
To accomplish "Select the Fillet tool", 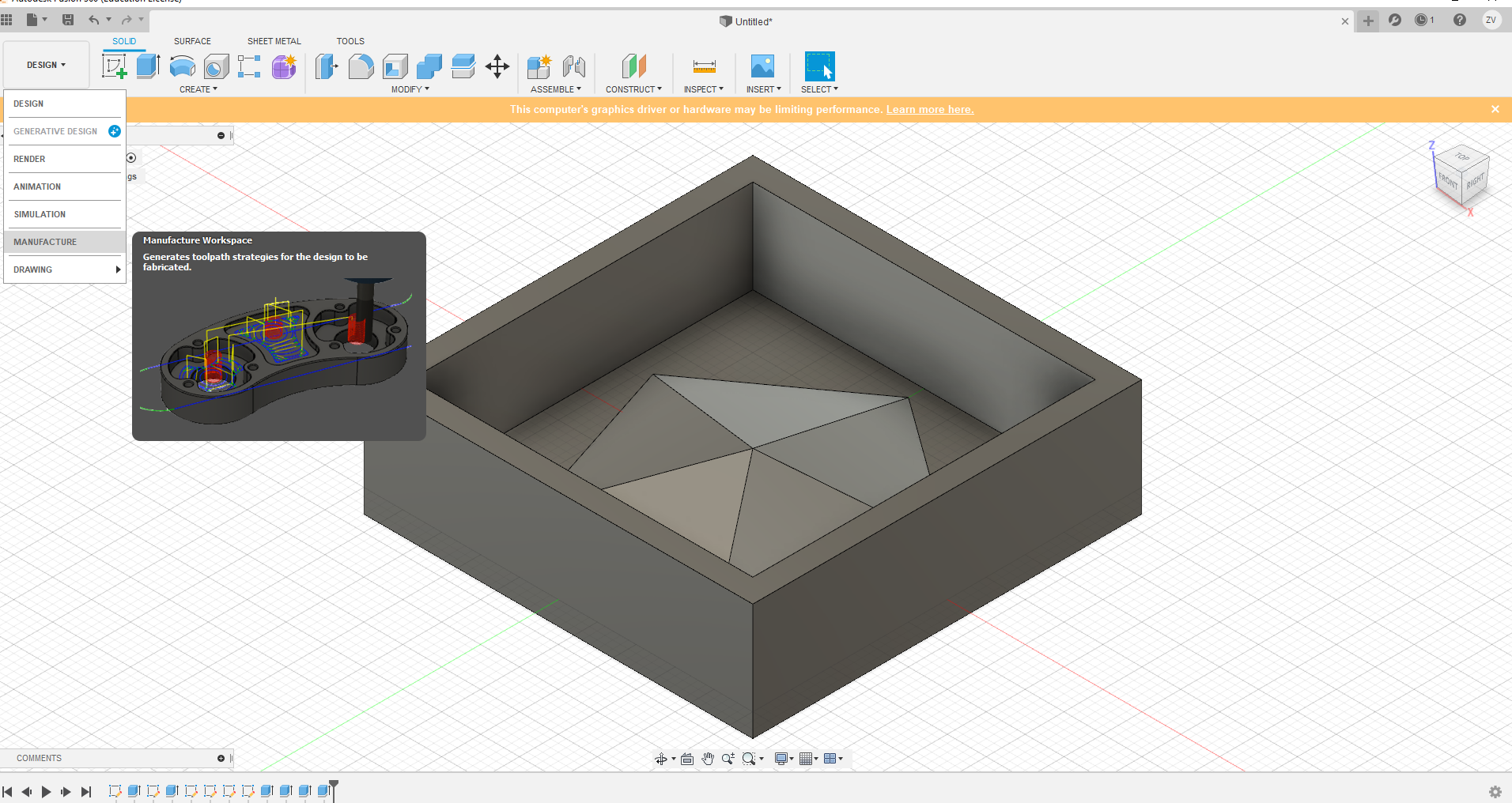I will (x=361, y=66).
